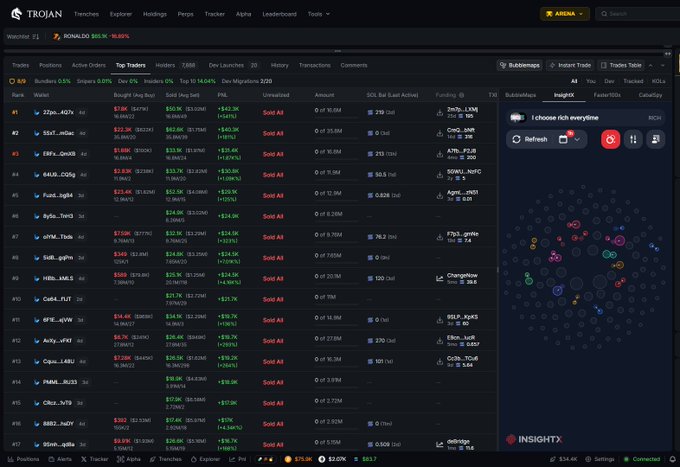Screen dimensions: 680x467
Task: Open Trenches in the bottom bar
Action: (166, 459)
